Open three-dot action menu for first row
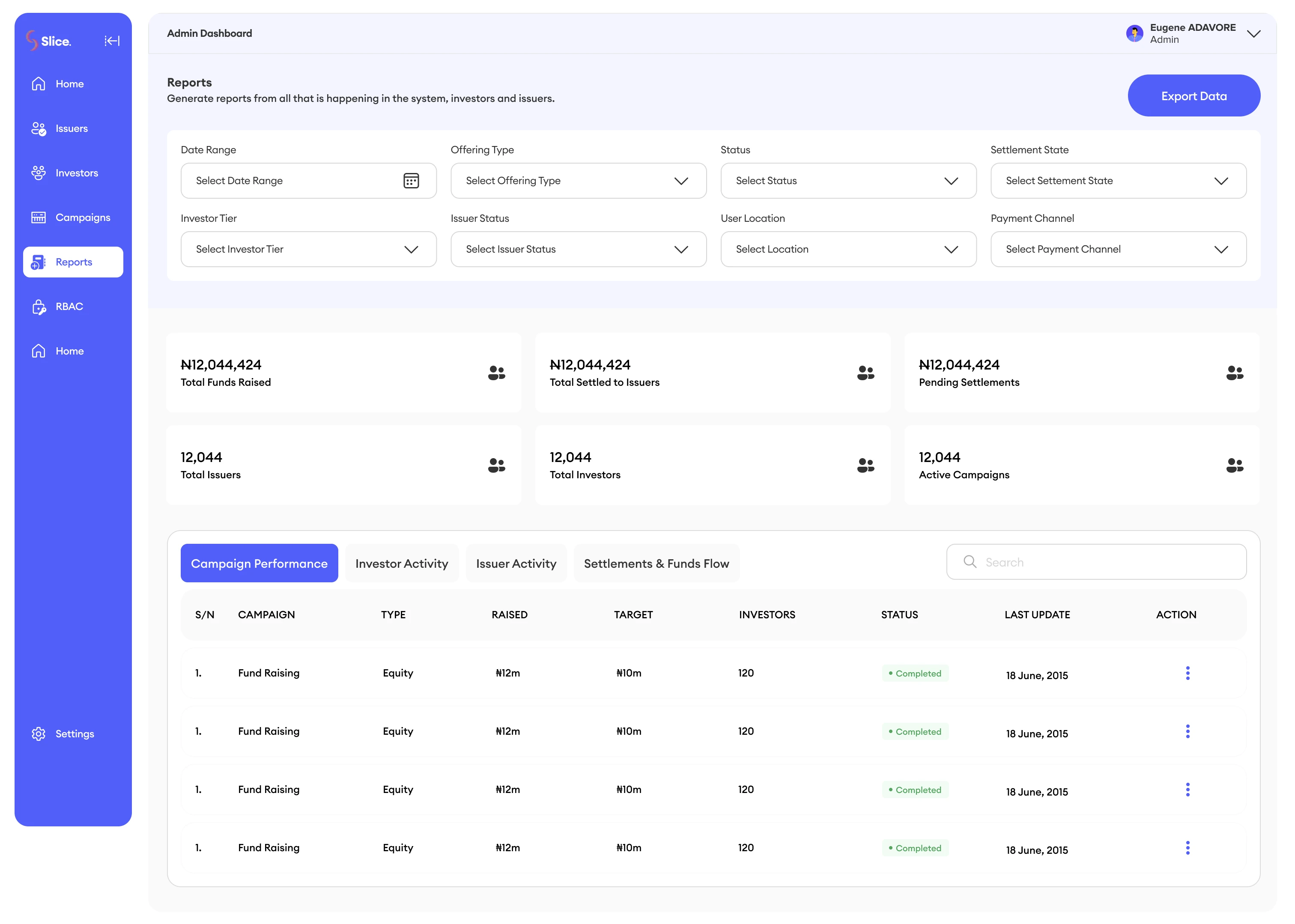Viewport: 1295px width, 924px height. [x=1187, y=673]
